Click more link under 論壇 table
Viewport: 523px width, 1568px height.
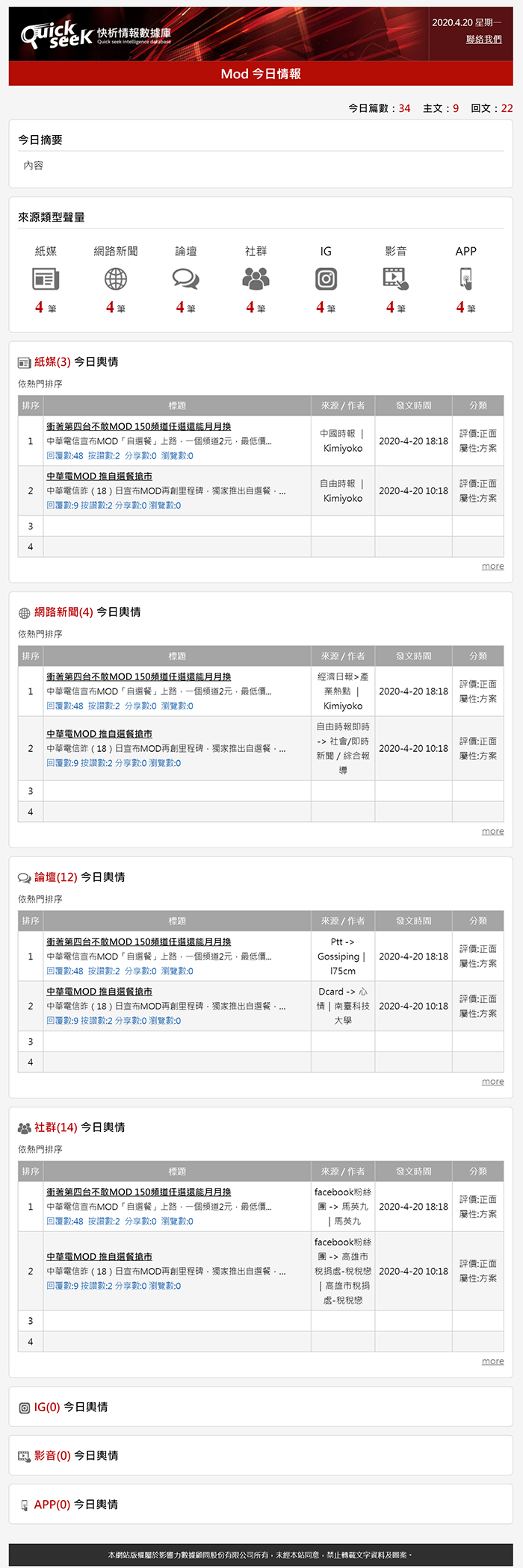point(492,1081)
